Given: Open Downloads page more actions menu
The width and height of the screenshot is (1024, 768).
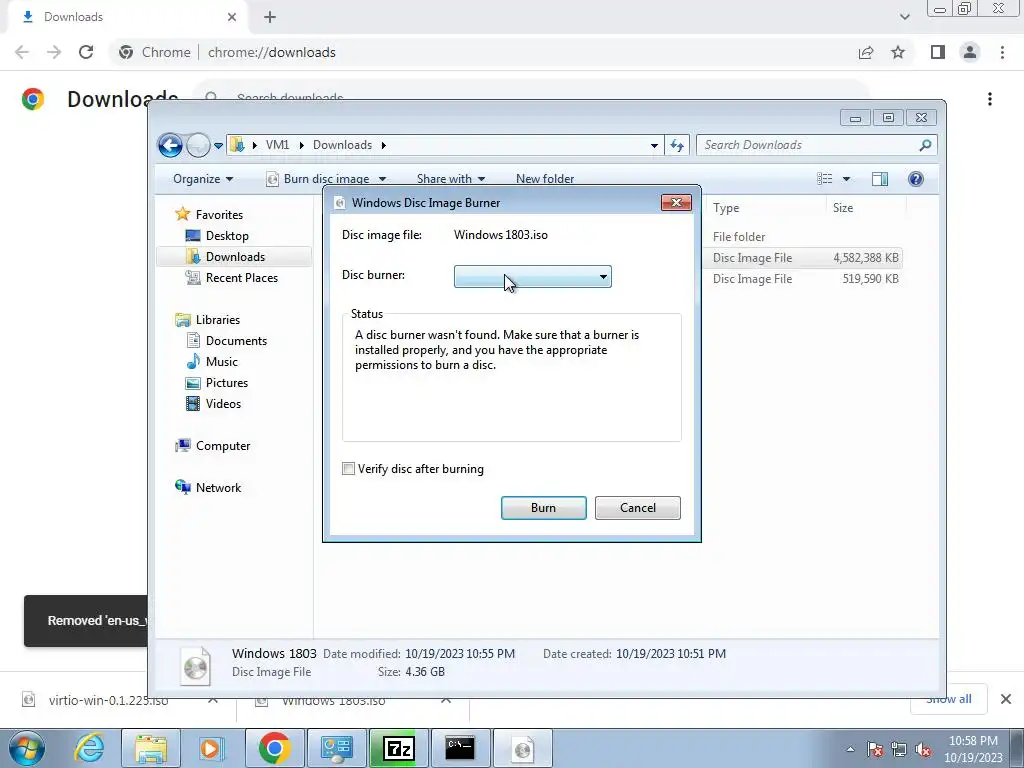Looking at the screenshot, I should click(990, 99).
